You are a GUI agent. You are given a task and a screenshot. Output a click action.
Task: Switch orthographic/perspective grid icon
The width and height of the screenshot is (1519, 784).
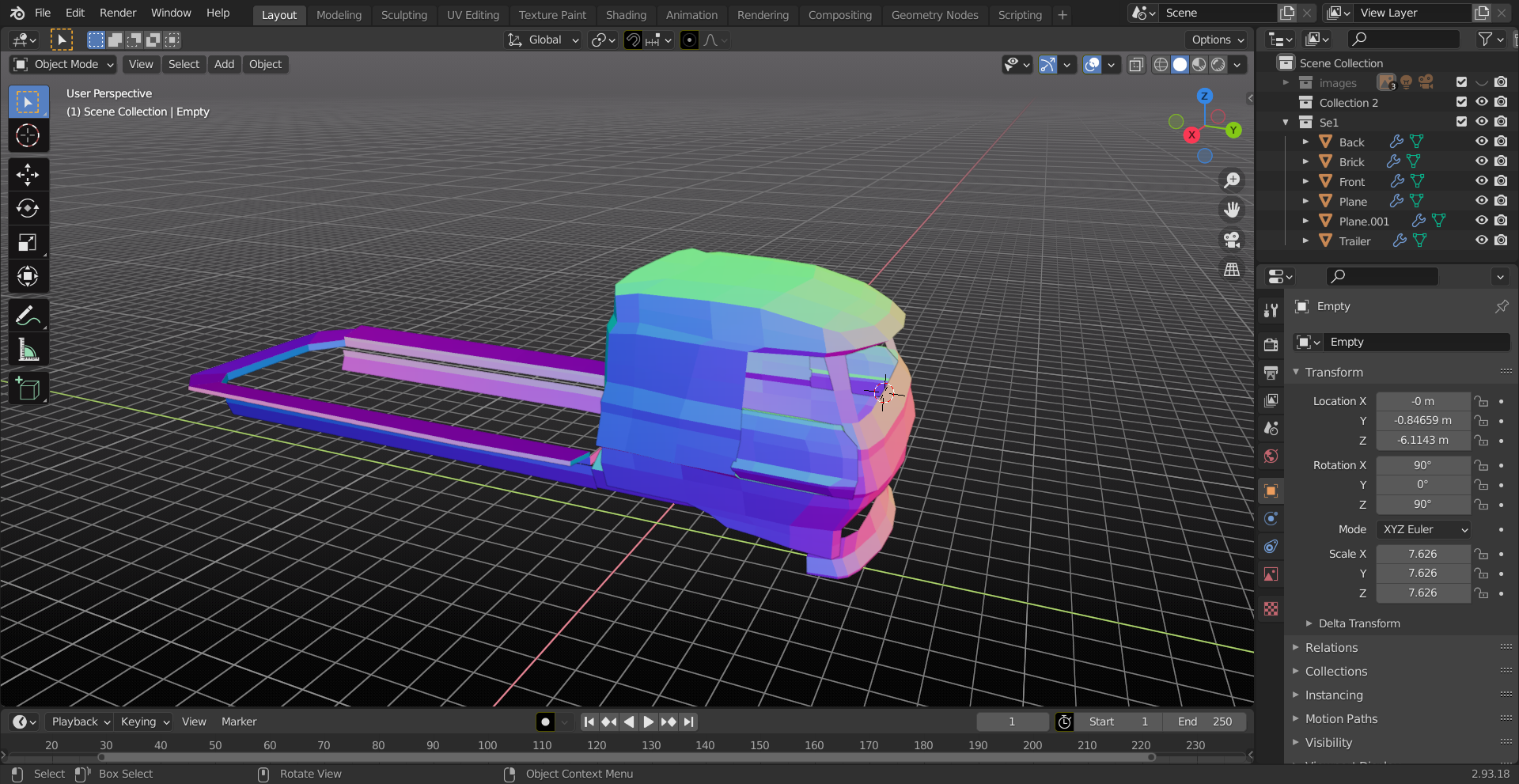[x=1232, y=270]
